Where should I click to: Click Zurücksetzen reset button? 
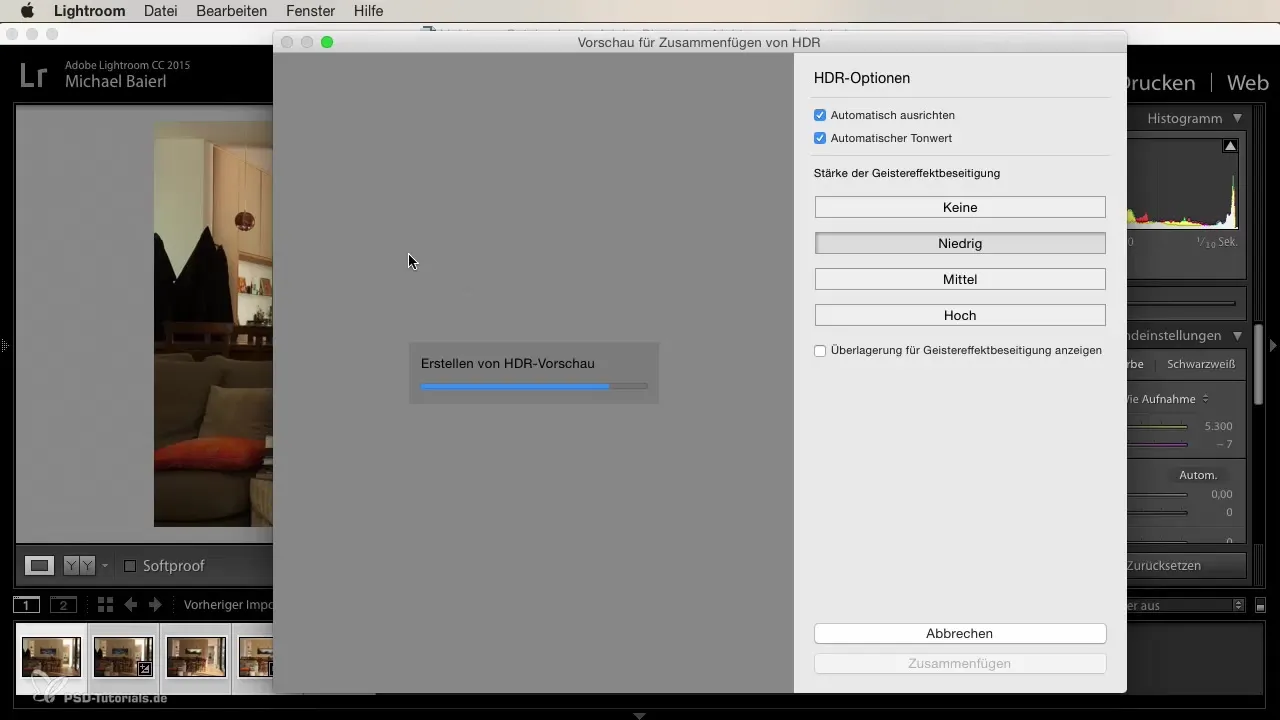tap(1186, 566)
